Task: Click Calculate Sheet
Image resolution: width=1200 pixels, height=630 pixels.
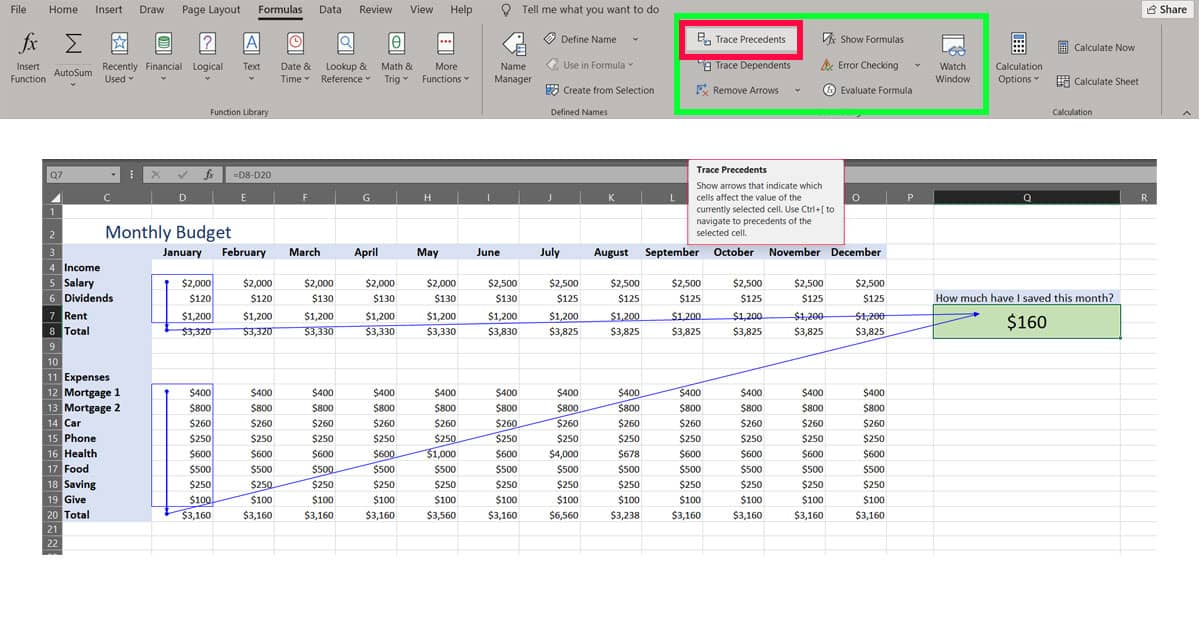Action: (1098, 81)
